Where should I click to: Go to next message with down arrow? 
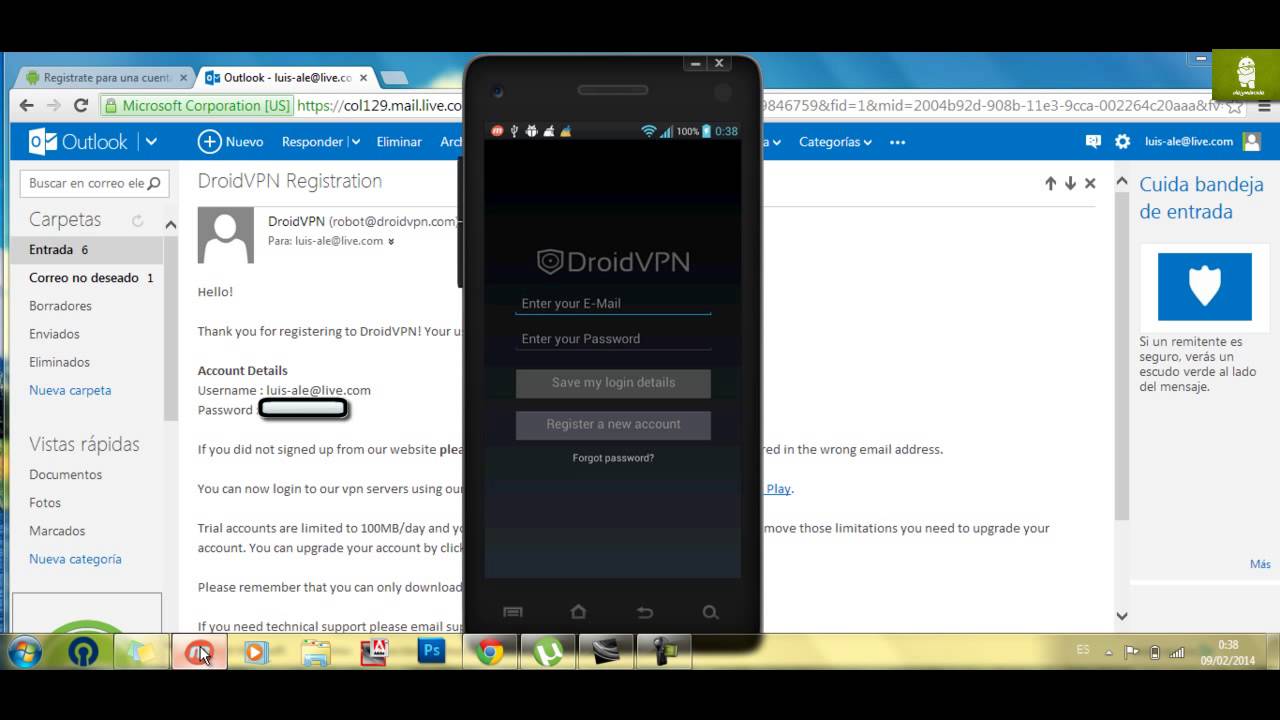(1070, 184)
